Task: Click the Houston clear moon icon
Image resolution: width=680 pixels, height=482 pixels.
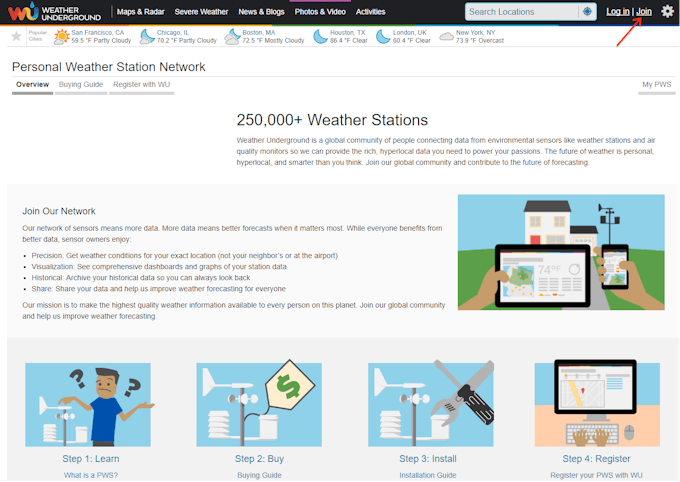Action: pos(320,36)
